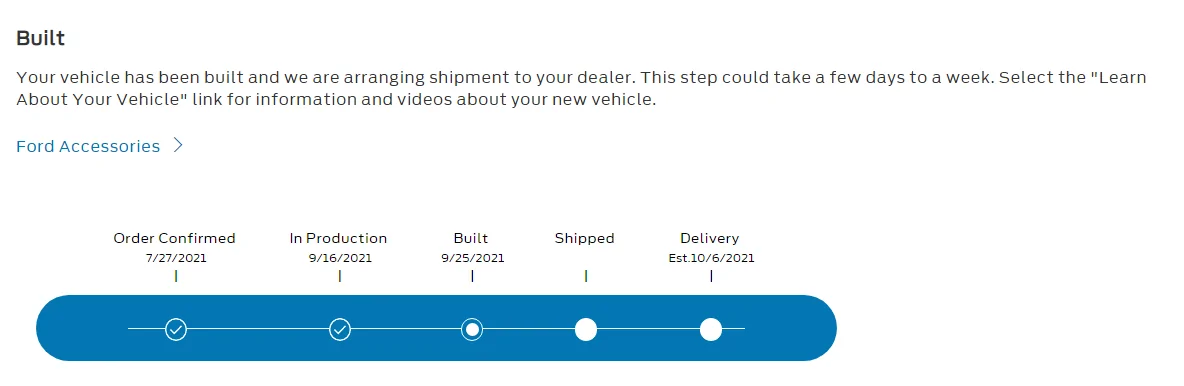Screen dimensions: 1184x386
Task: Open the Ford Accessories link
Action: pos(88,147)
